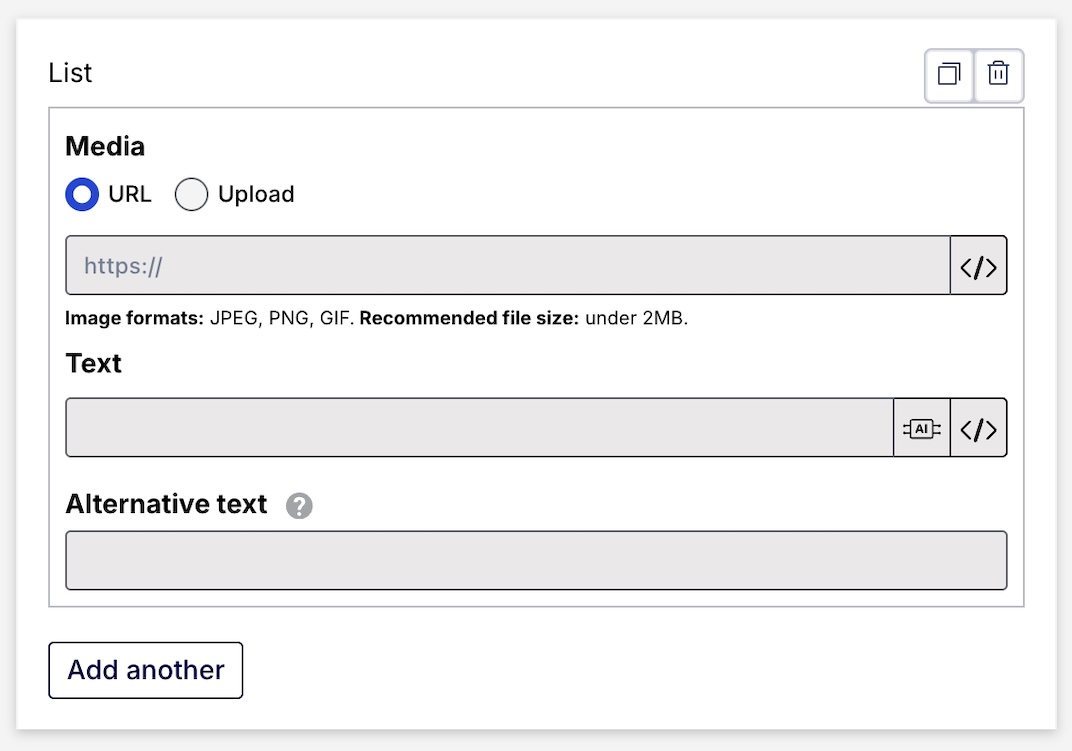The height and width of the screenshot is (751, 1072).
Task: Click the Alternative text input box
Action: click(536, 561)
